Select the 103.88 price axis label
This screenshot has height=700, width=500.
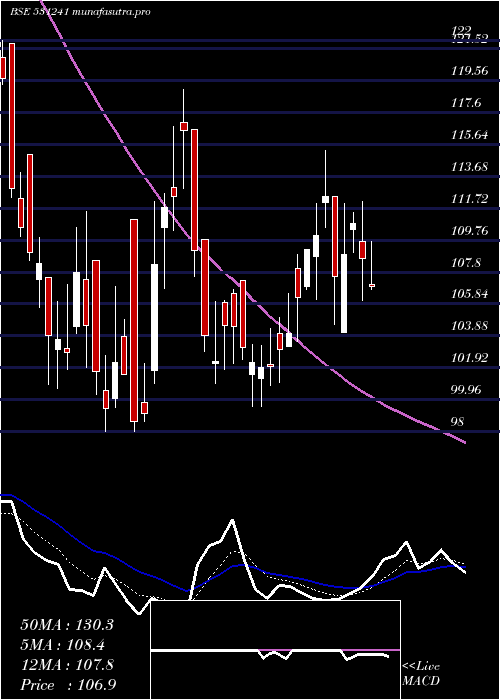[x=470, y=325]
